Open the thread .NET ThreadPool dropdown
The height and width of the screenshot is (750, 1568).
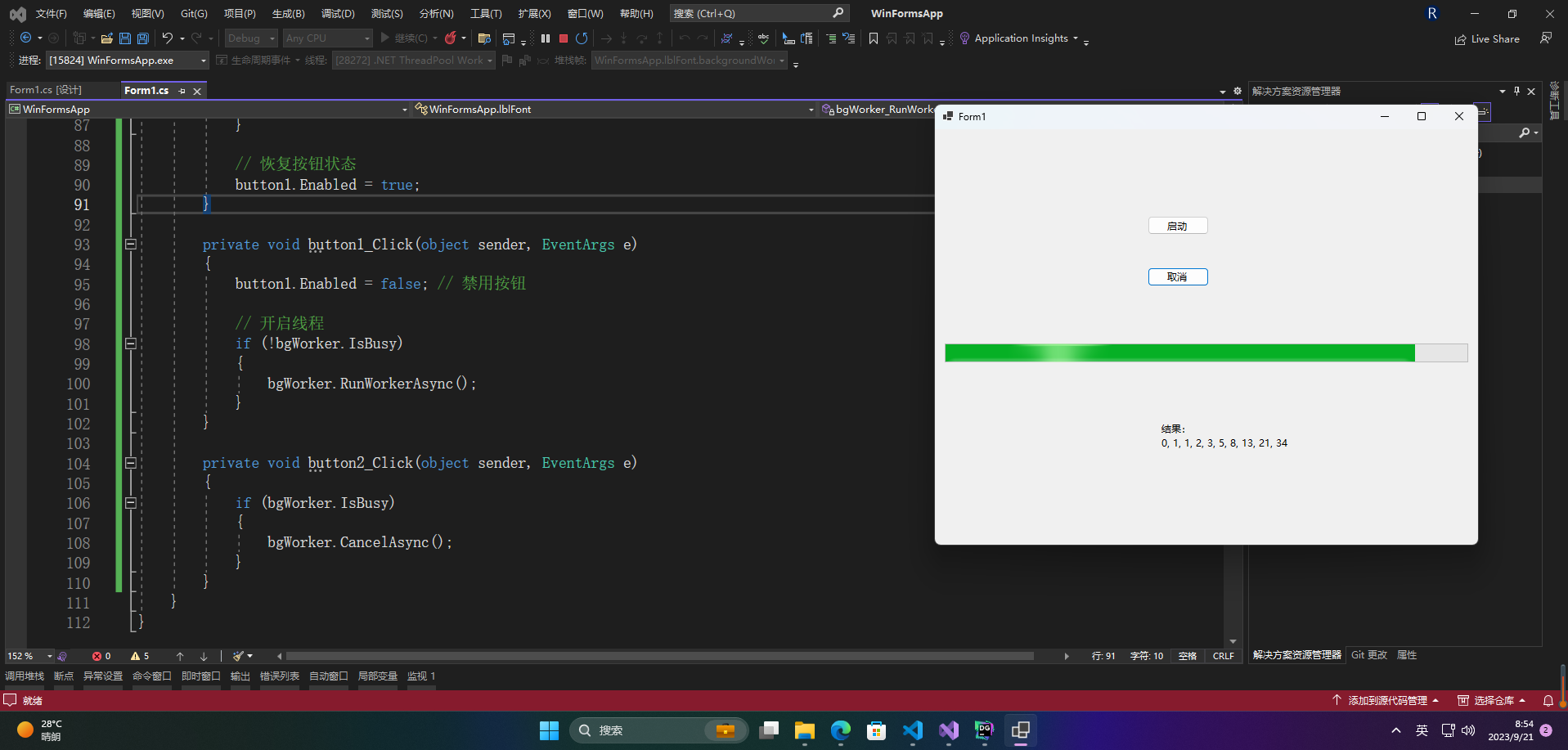click(x=414, y=61)
